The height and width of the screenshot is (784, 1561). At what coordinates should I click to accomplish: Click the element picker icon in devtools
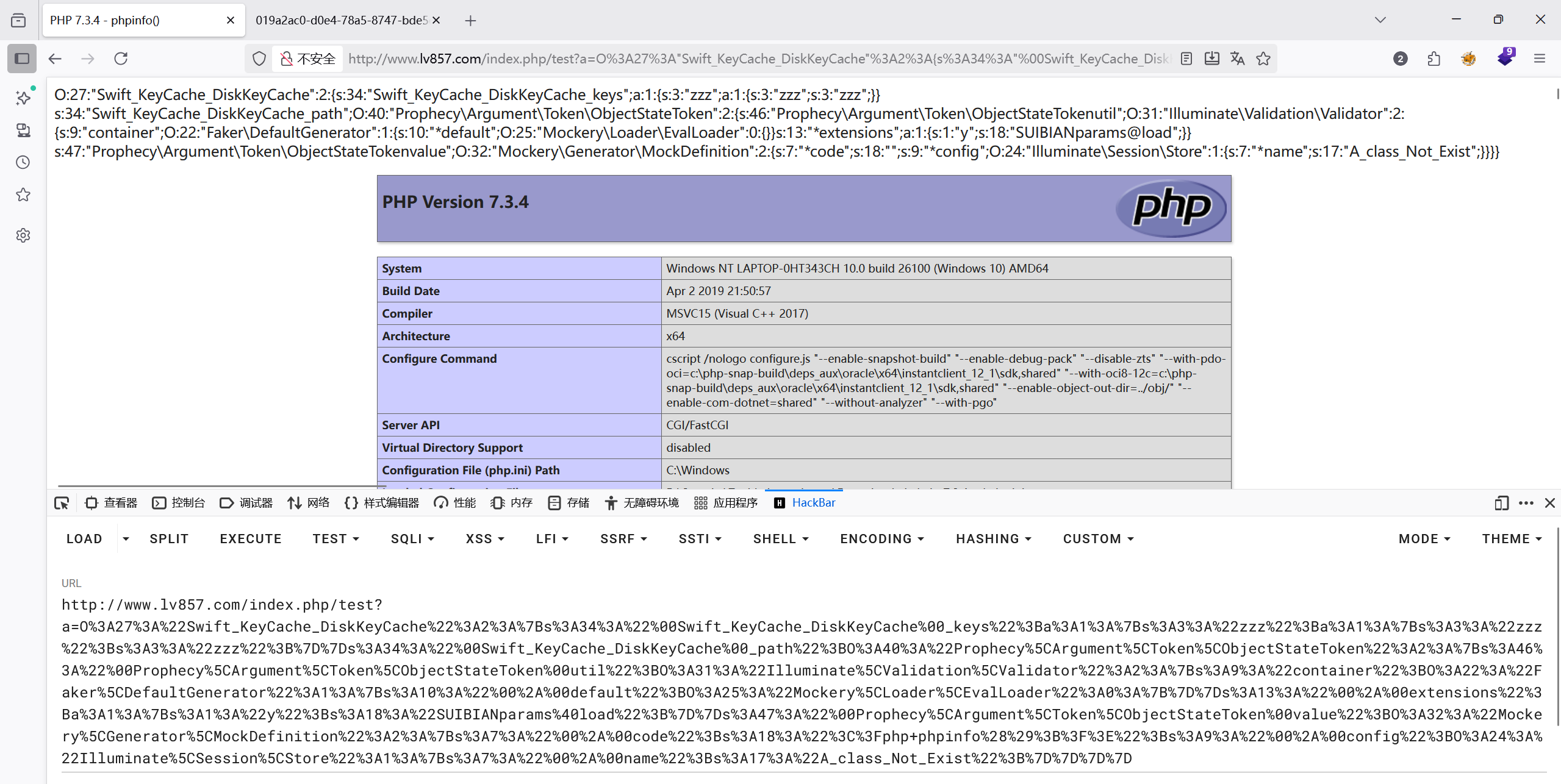point(62,503)
